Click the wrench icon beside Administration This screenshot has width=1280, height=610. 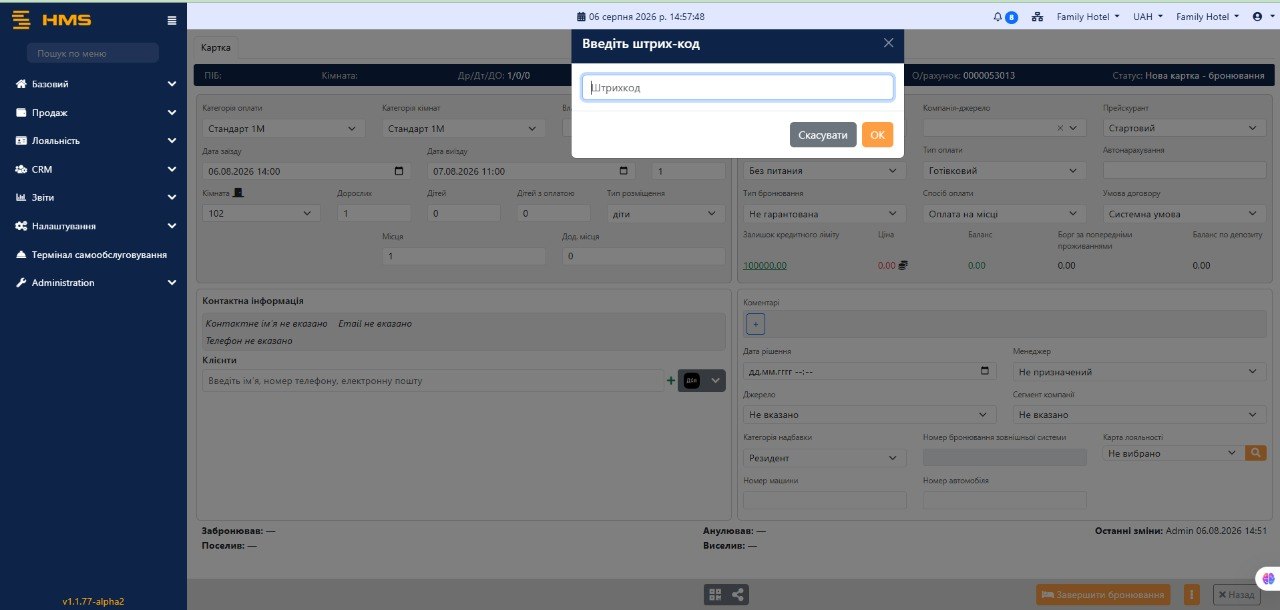pyautogui.click(x=21, y=283)
